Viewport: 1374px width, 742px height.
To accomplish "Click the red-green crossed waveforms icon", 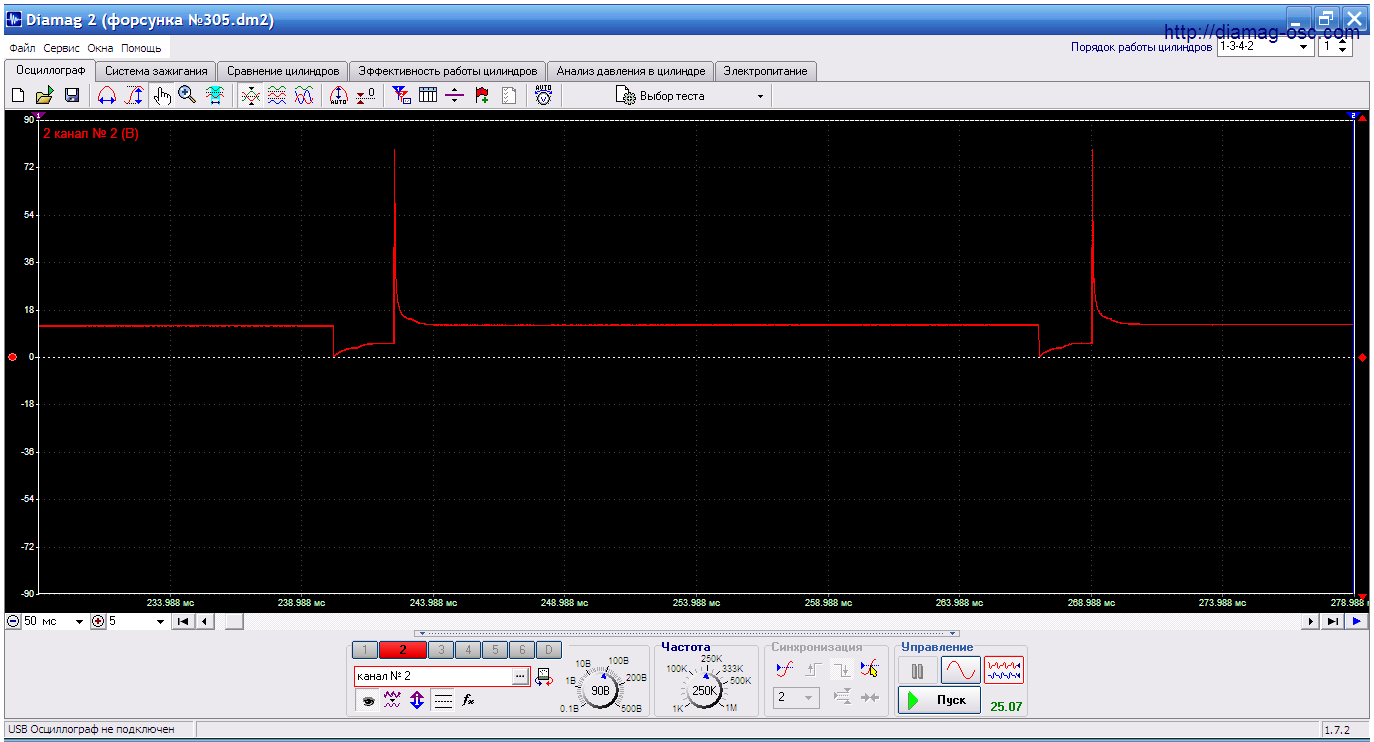I will pyautogui.click(x=250, y=95).
